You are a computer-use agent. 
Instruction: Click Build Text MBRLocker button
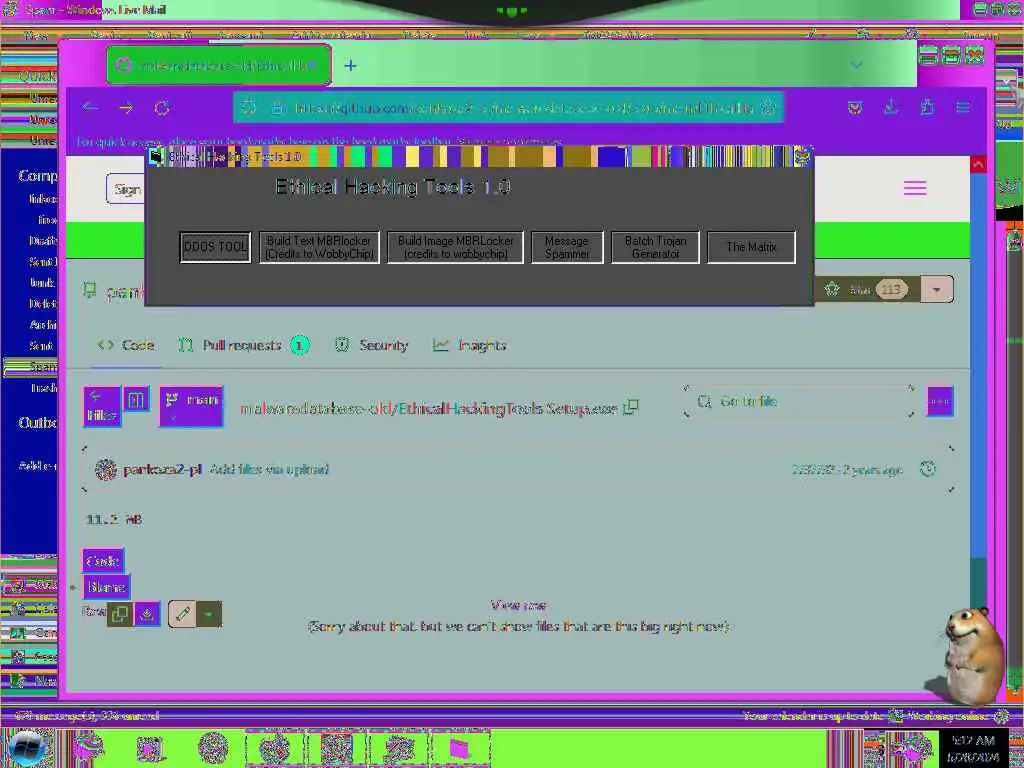pos(319,248)
